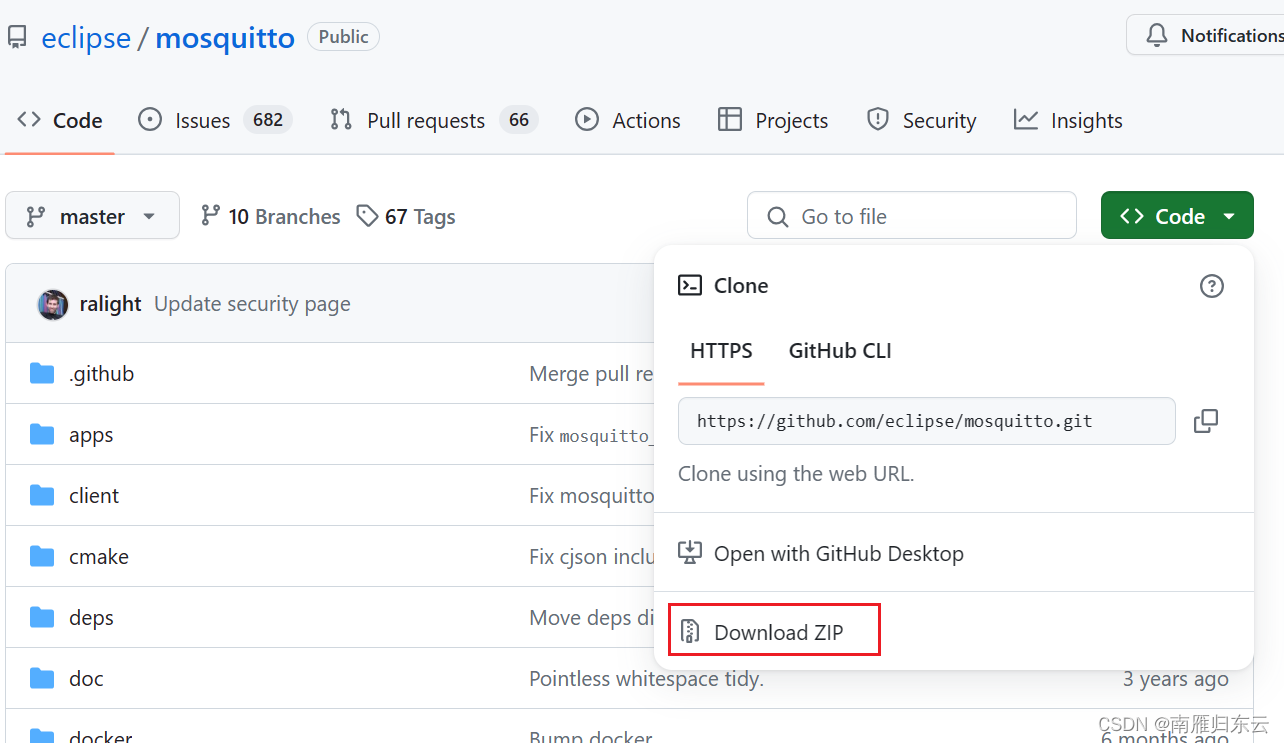
Task: Open the Insights tab
Action: pyautogui.click(x=1068, y=120)
